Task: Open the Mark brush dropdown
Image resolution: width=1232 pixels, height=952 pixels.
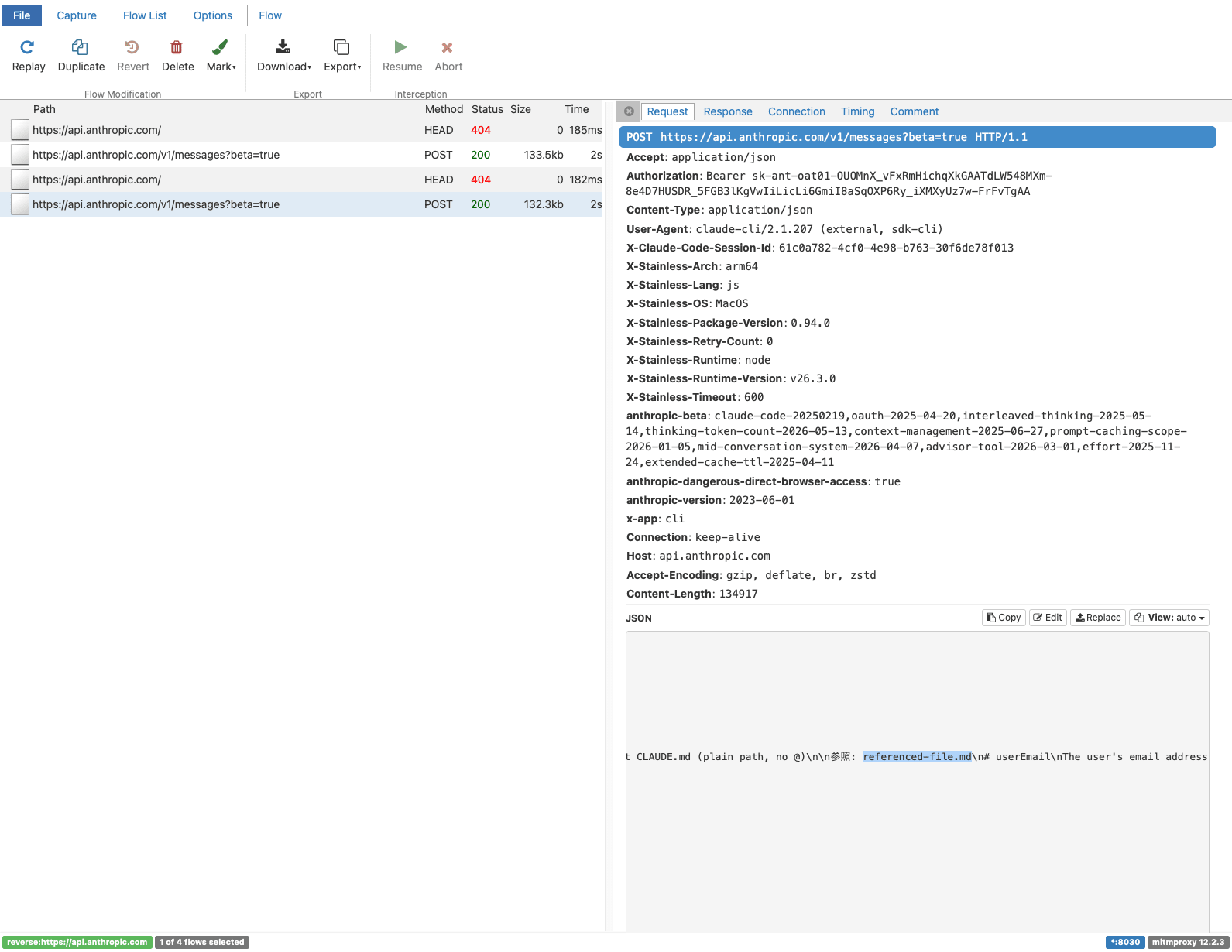Action: (221, 57)
